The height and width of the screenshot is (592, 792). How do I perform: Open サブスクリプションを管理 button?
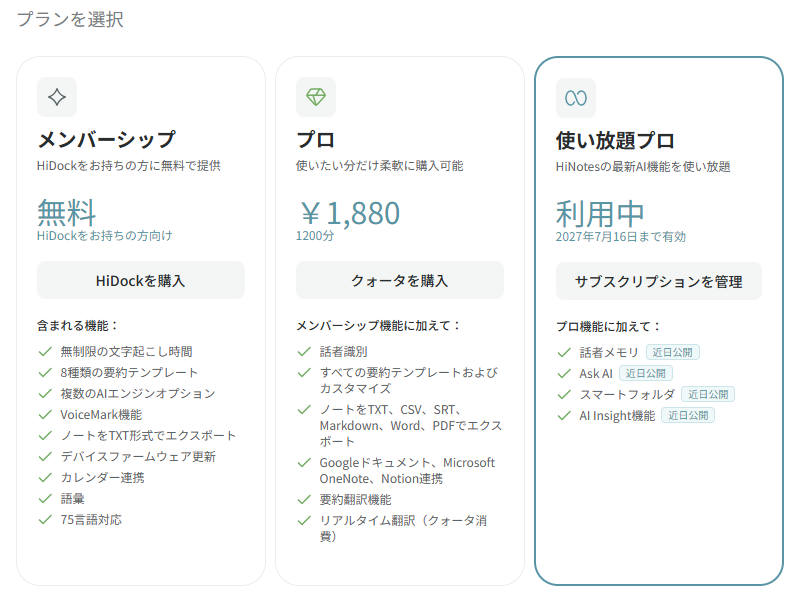click(659, 281)
